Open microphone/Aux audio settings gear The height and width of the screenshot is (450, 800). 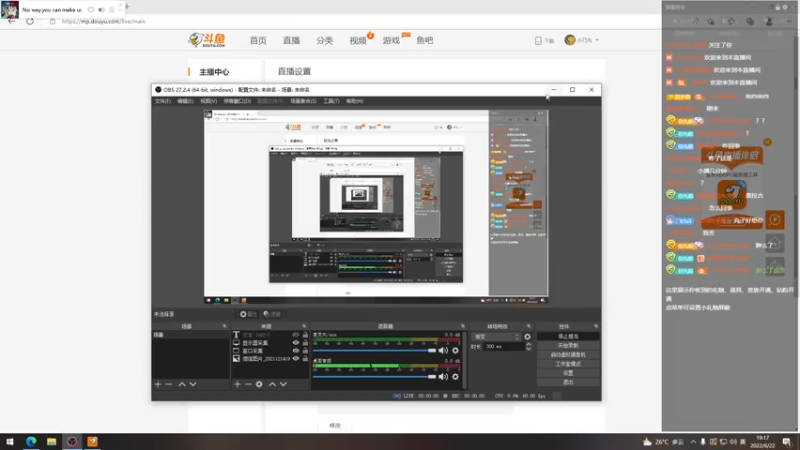coord(456,351)
